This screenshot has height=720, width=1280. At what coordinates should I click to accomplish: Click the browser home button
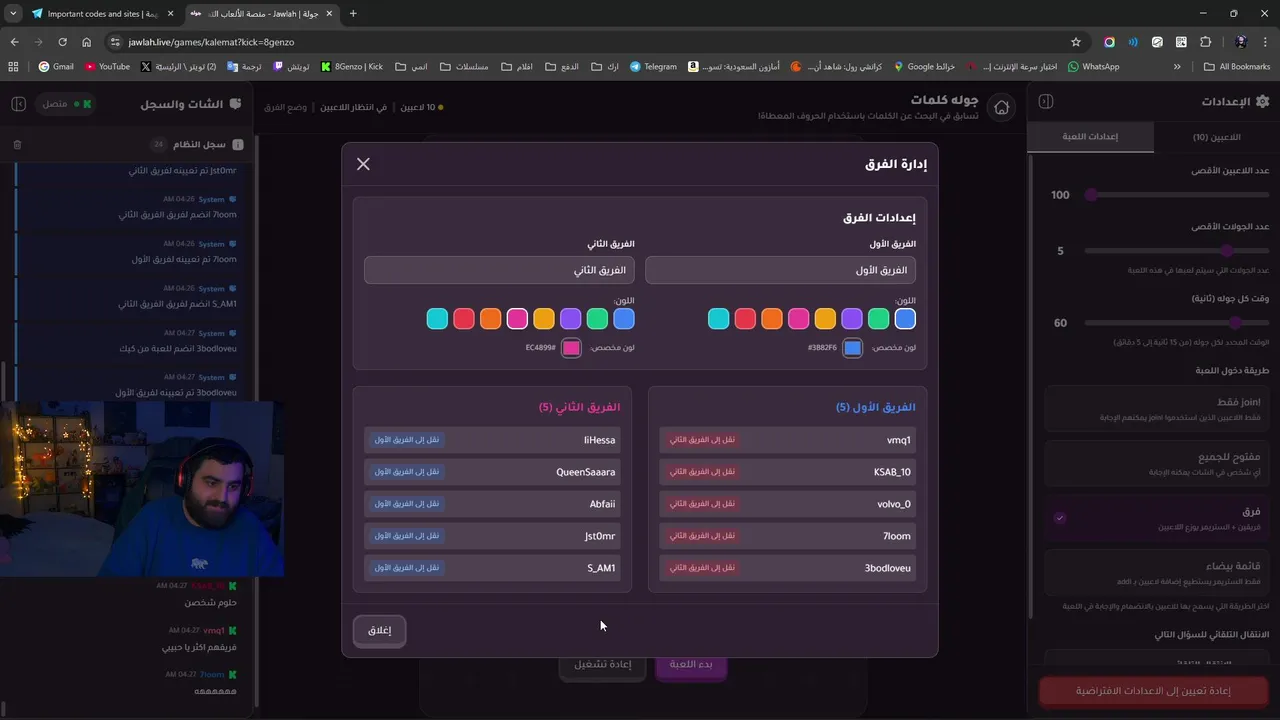(86, 42)
